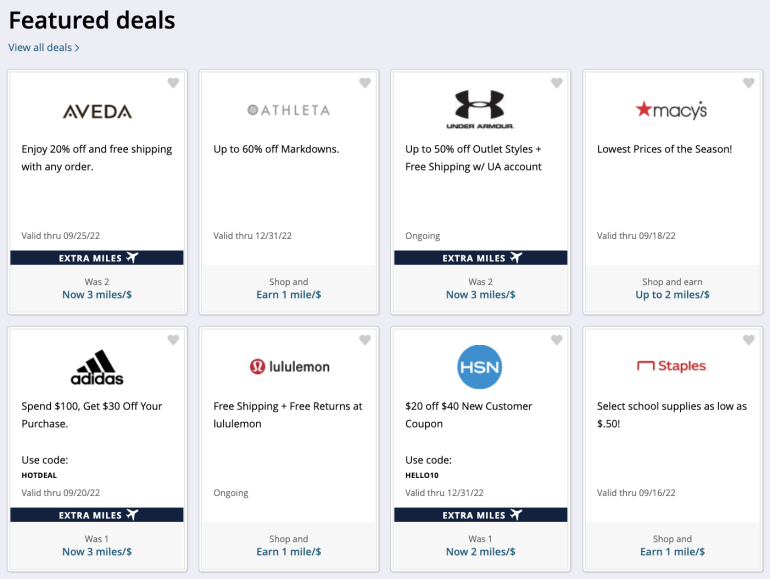770x579 pixels.
Task: Favorite the Staples deal heart
Action: (x=748, y=340)
